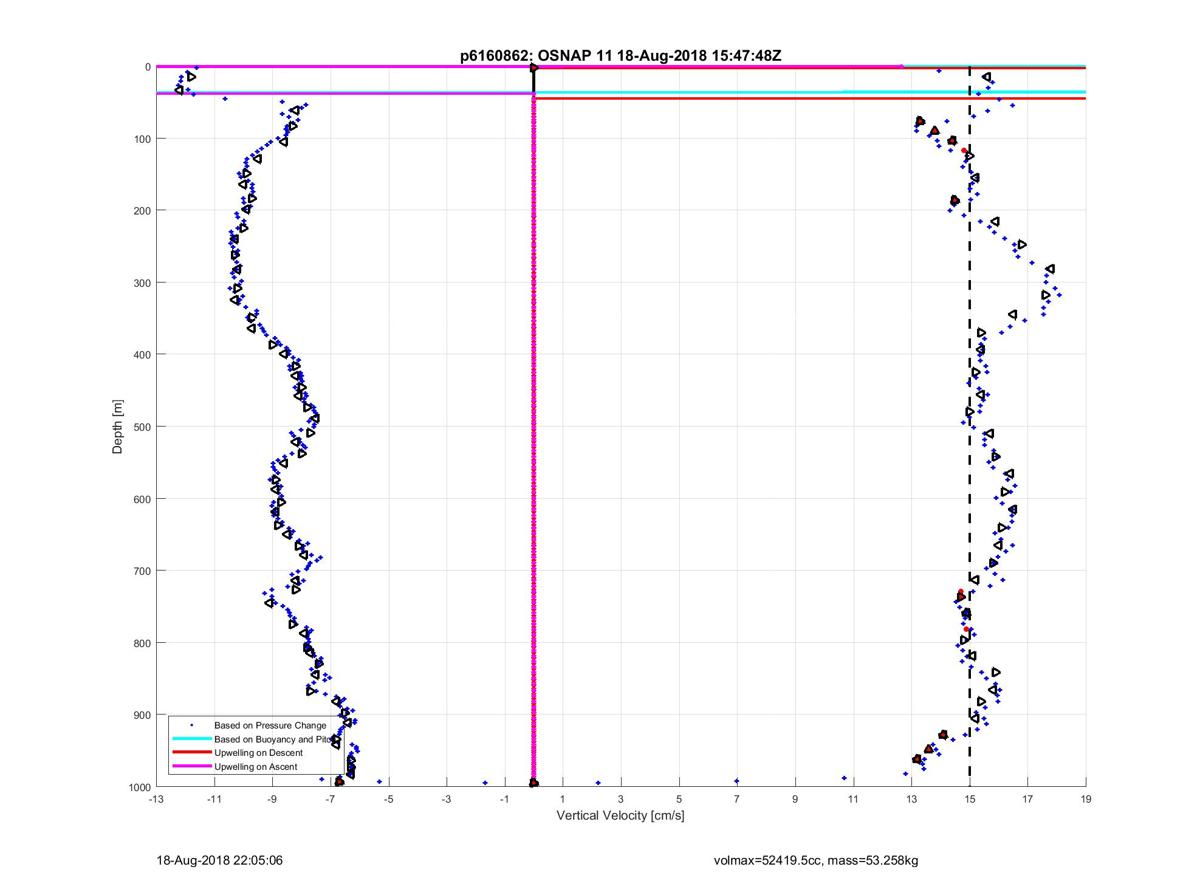The width and height of the screenshot is (1200, 885).
Task: Click the depth tick label 200
Action: pyautogui.click(x=141, y=211)
